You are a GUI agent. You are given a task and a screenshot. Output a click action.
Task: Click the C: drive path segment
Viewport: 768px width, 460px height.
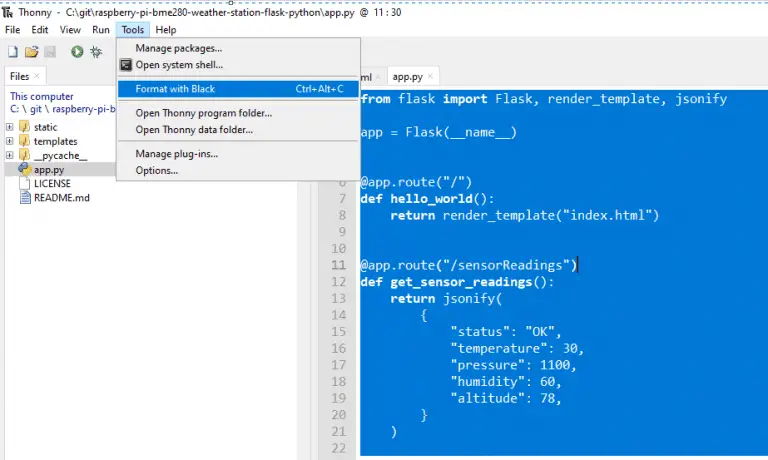14,109
